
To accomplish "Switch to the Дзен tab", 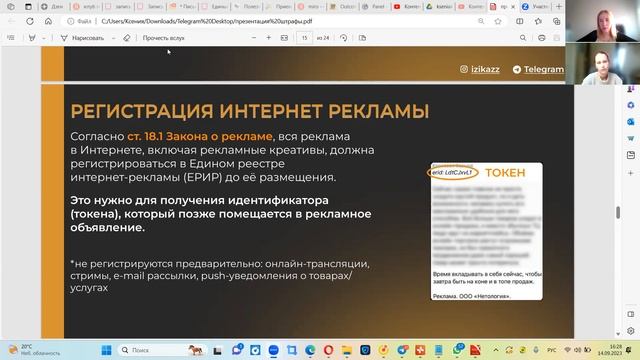I will pos(53,7).
